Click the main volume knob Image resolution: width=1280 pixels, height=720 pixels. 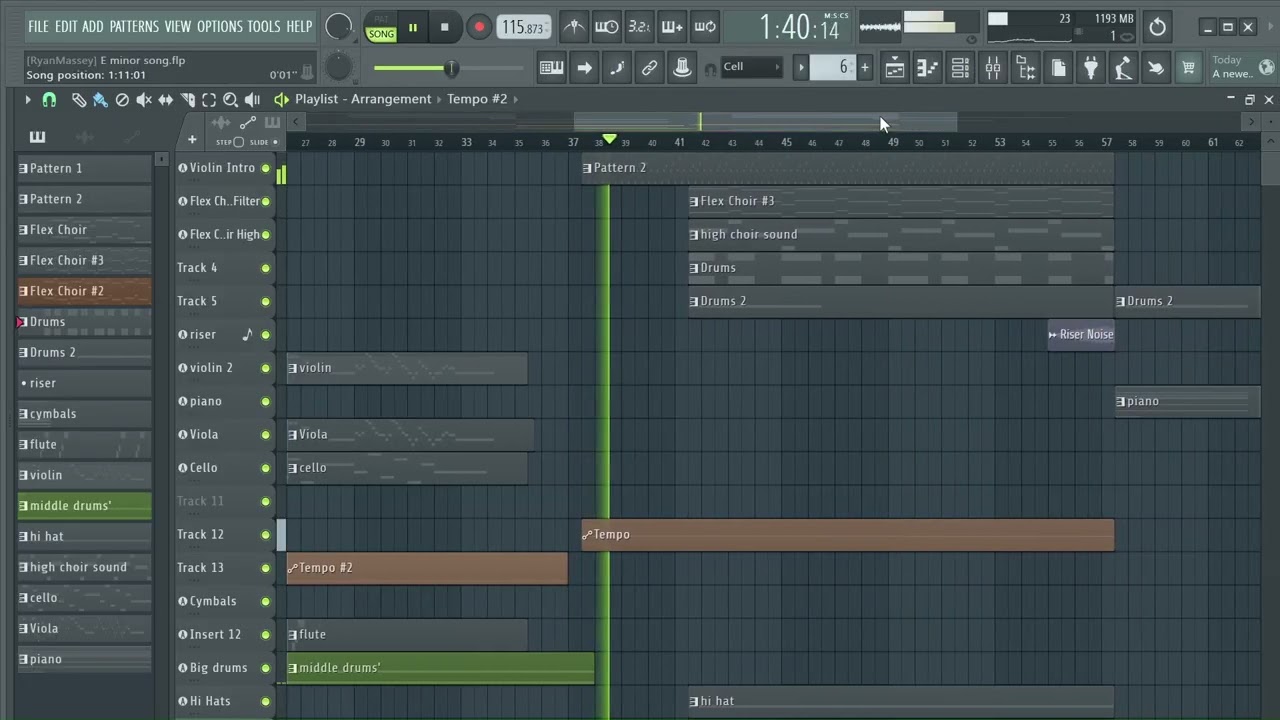click(x=339, y=27)
